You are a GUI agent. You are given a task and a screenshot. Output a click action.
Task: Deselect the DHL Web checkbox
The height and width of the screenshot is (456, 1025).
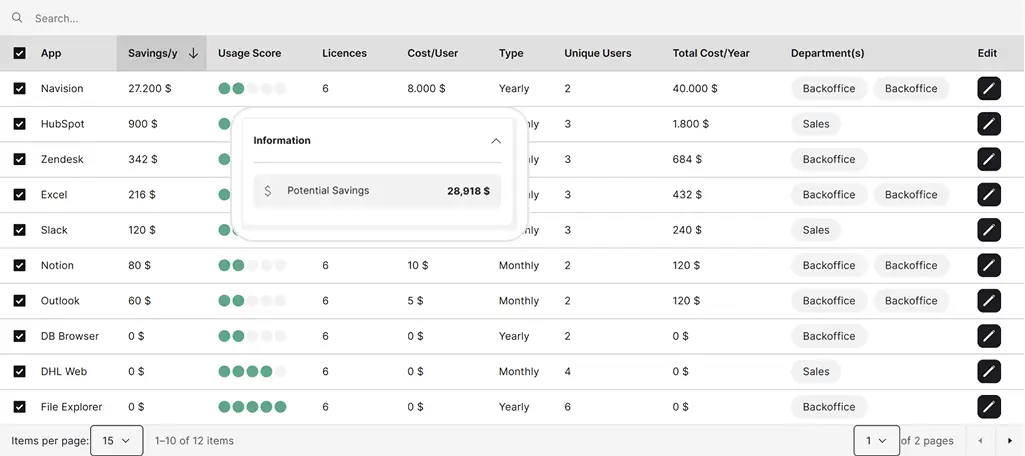tap(20, 371)
